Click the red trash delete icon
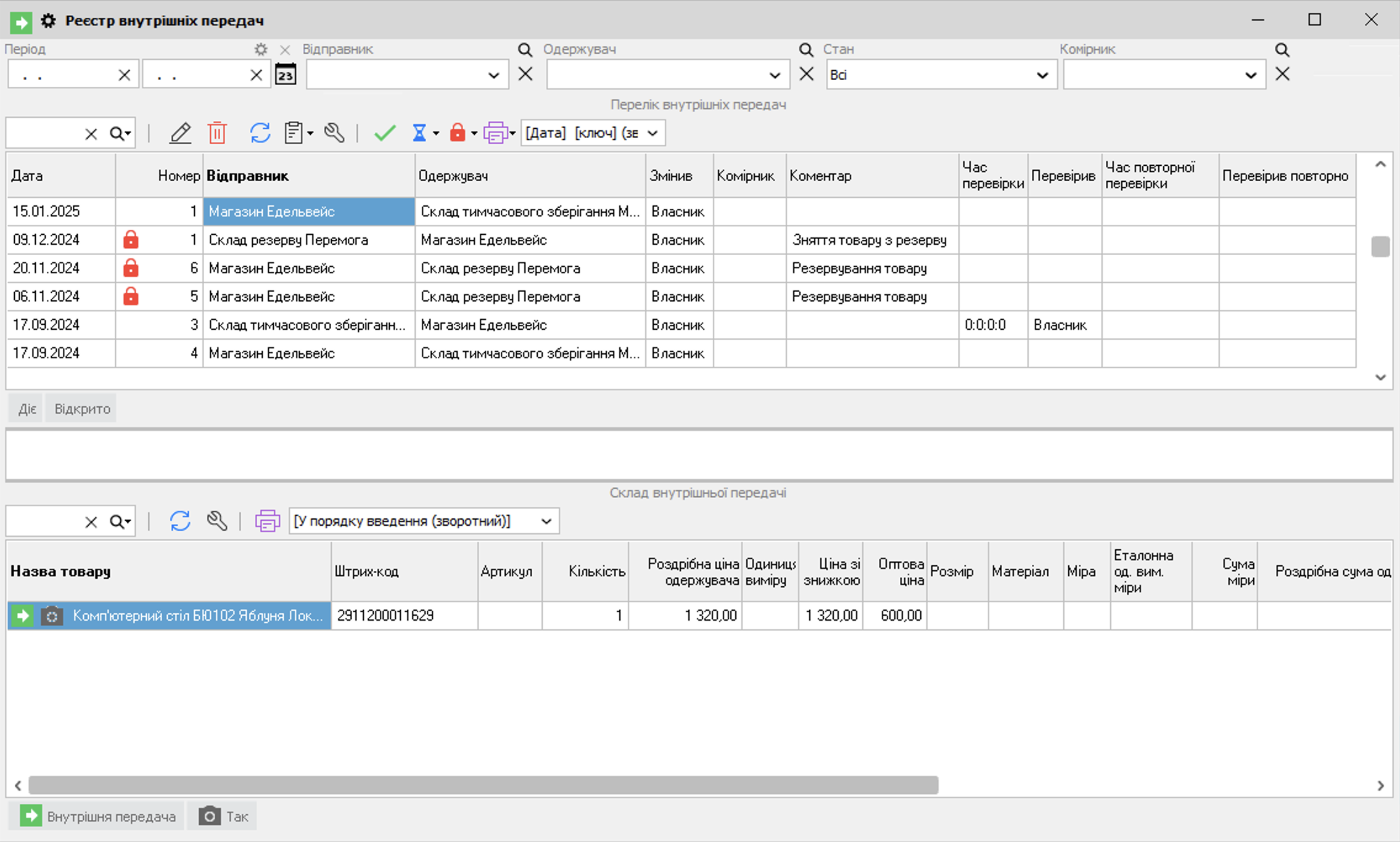 pyautogui.click(x=217, y=133)
